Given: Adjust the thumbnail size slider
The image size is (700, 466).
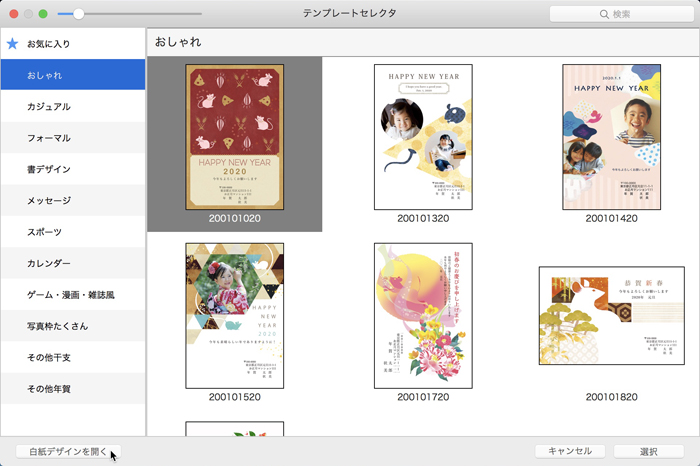Looking at the screenshot, I should [79, 14].
